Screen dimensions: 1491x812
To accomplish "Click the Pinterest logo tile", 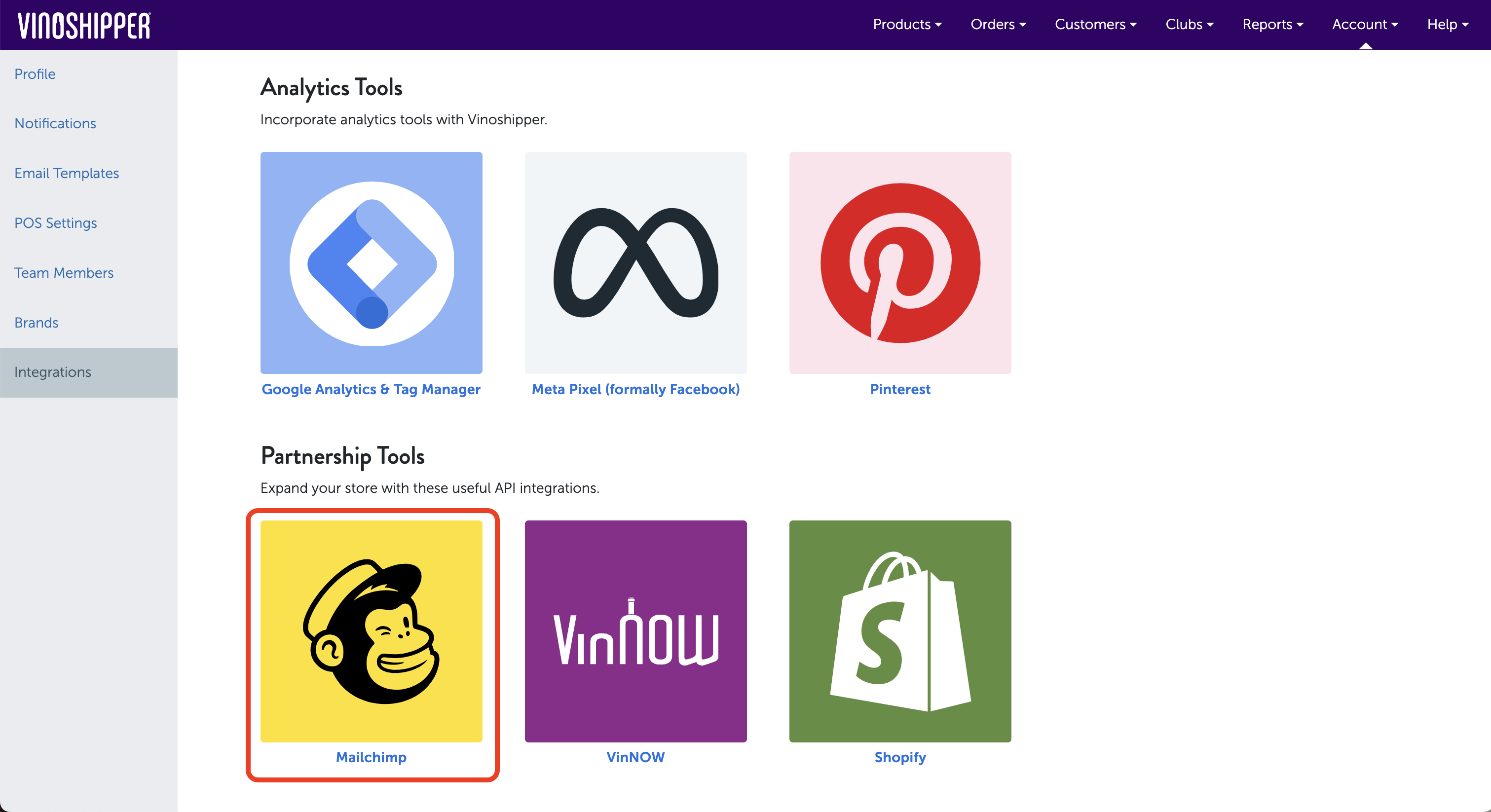I will coord(900,263).
